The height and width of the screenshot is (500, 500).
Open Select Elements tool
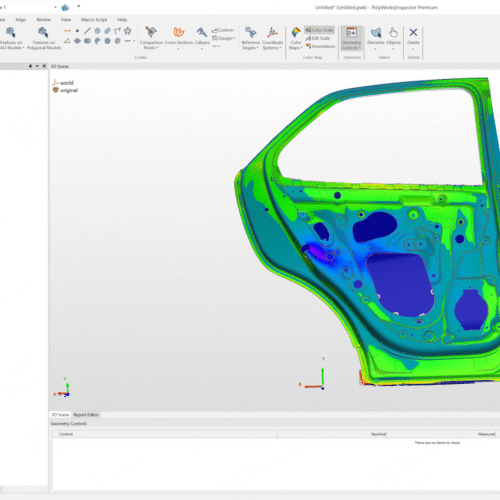376,35
